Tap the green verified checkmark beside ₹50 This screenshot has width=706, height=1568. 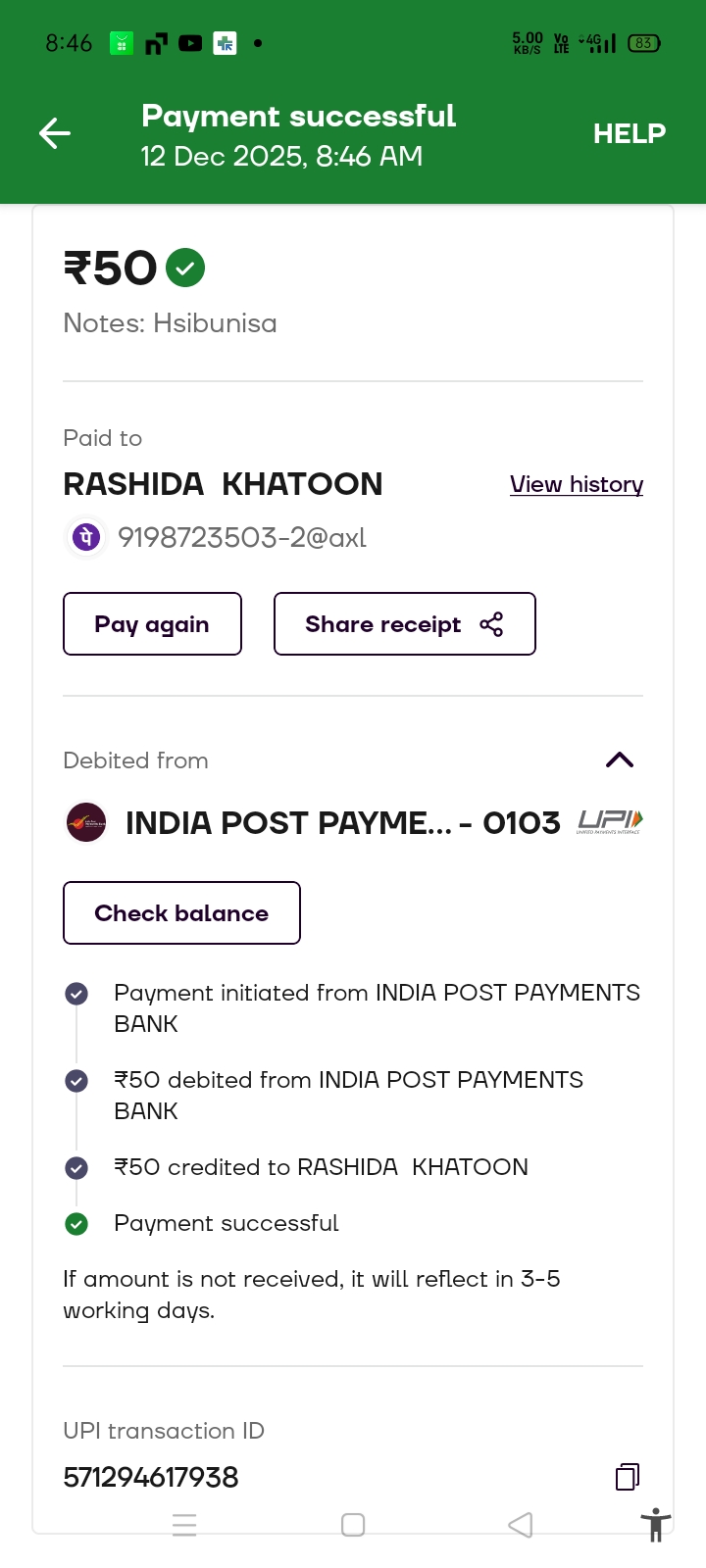(x=185, y=268)
